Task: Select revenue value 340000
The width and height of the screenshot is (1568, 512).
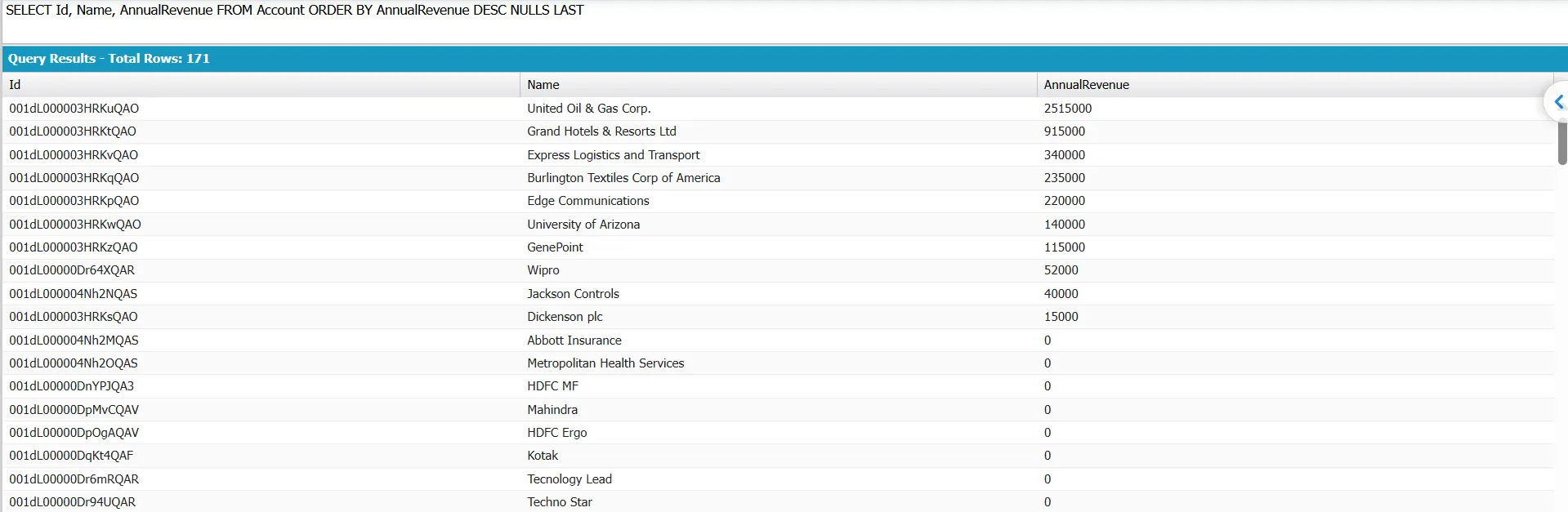Action: pos(1065,155)
